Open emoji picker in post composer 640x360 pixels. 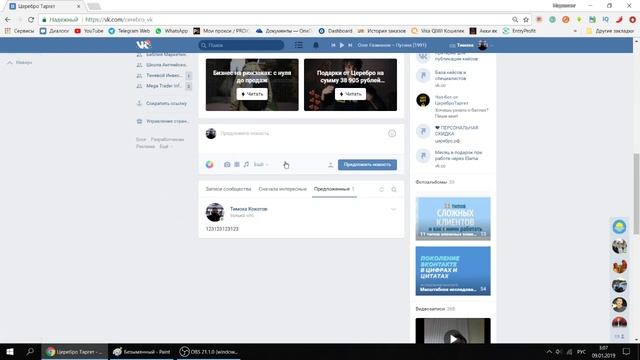click(x=392, y=133)
